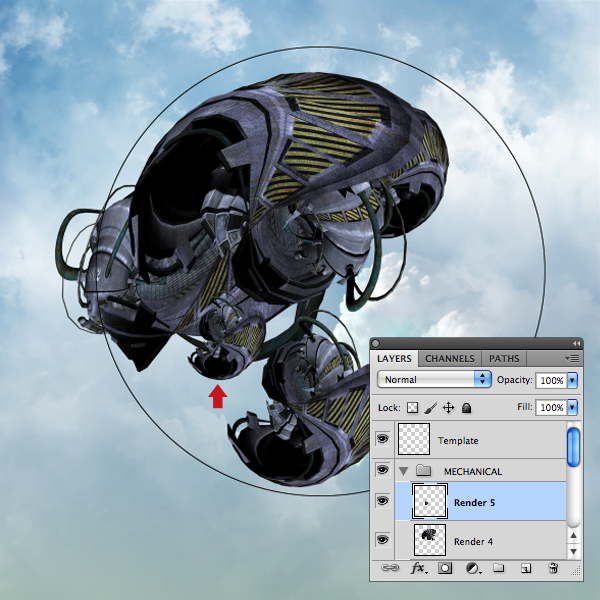Switch to the Channels tab
This screenshot has height=600, width=600.
pyautogui.click(x=449, y=359)
